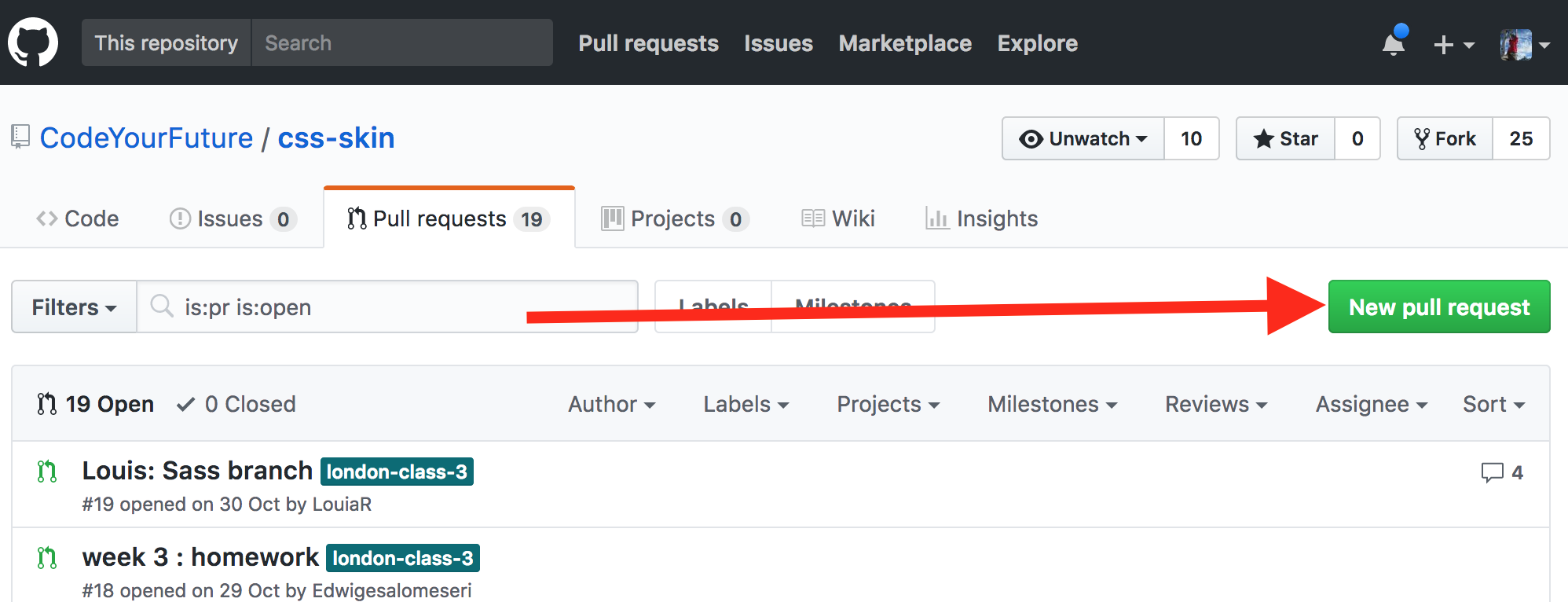
Task: Click london-class-3 label on week 3 homework
Action: (403, 558)
